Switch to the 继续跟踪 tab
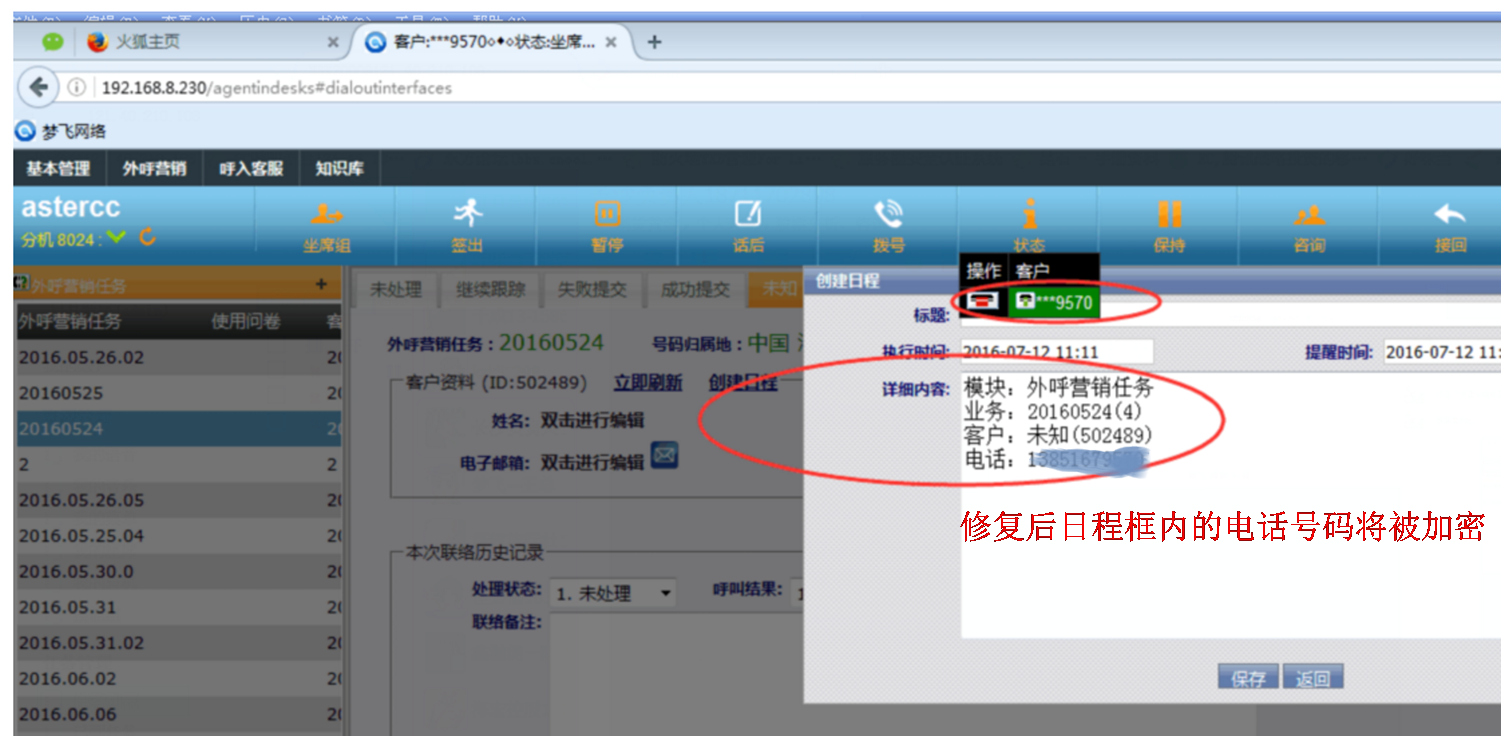Image resolution: width=1507 pixels, height=737 pixels. [491, 290]
